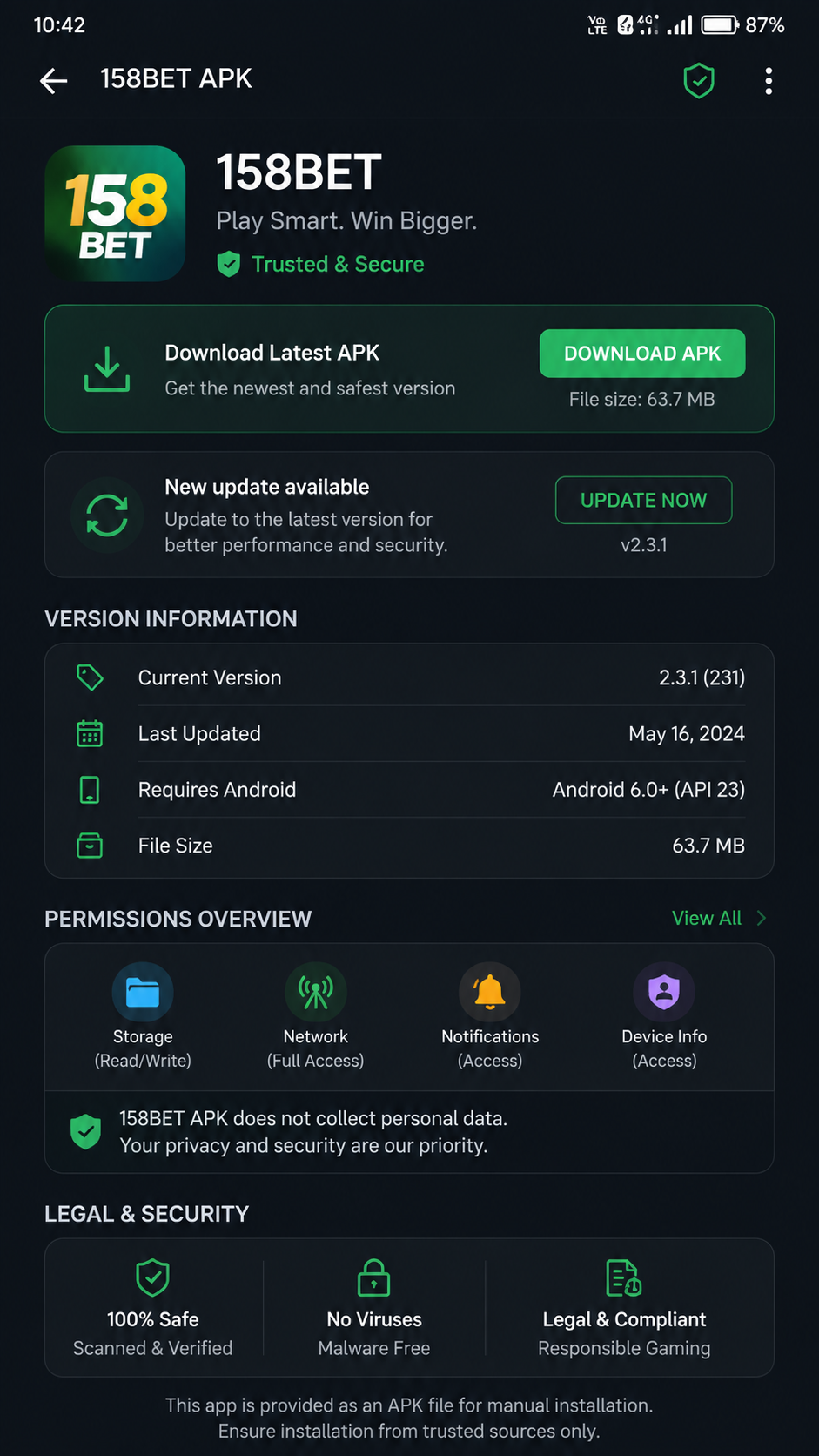Select the Storage permission folder icon

click(143, 992)
